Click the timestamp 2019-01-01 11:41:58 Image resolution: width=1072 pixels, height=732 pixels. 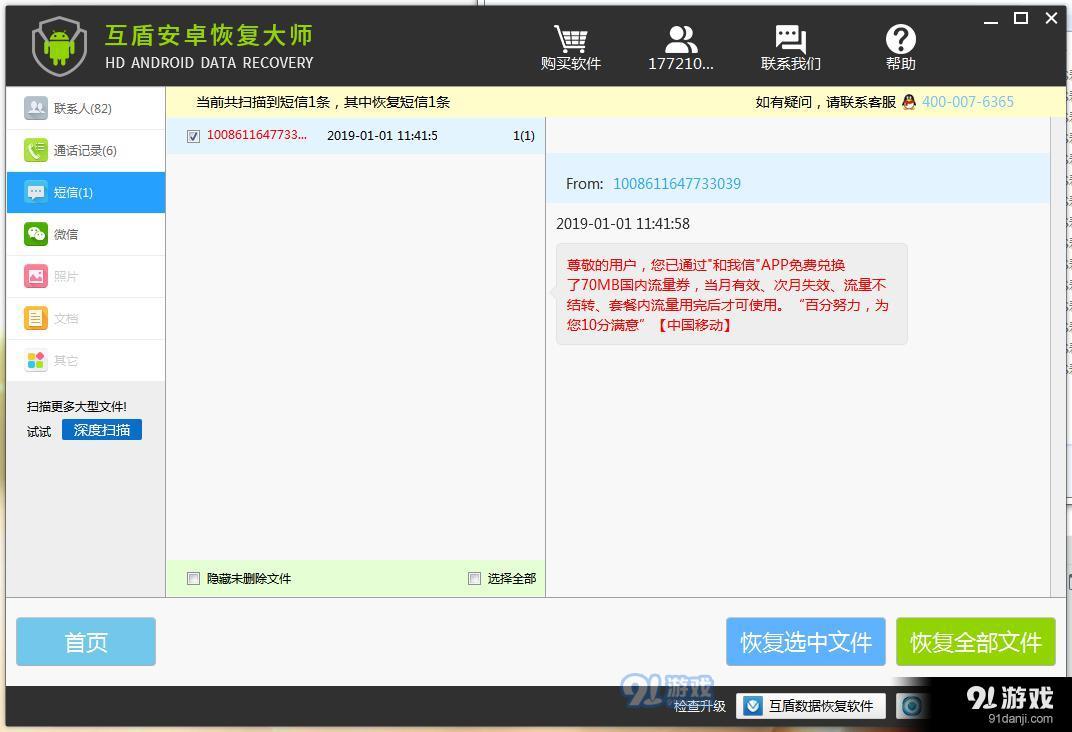point(623,223)
